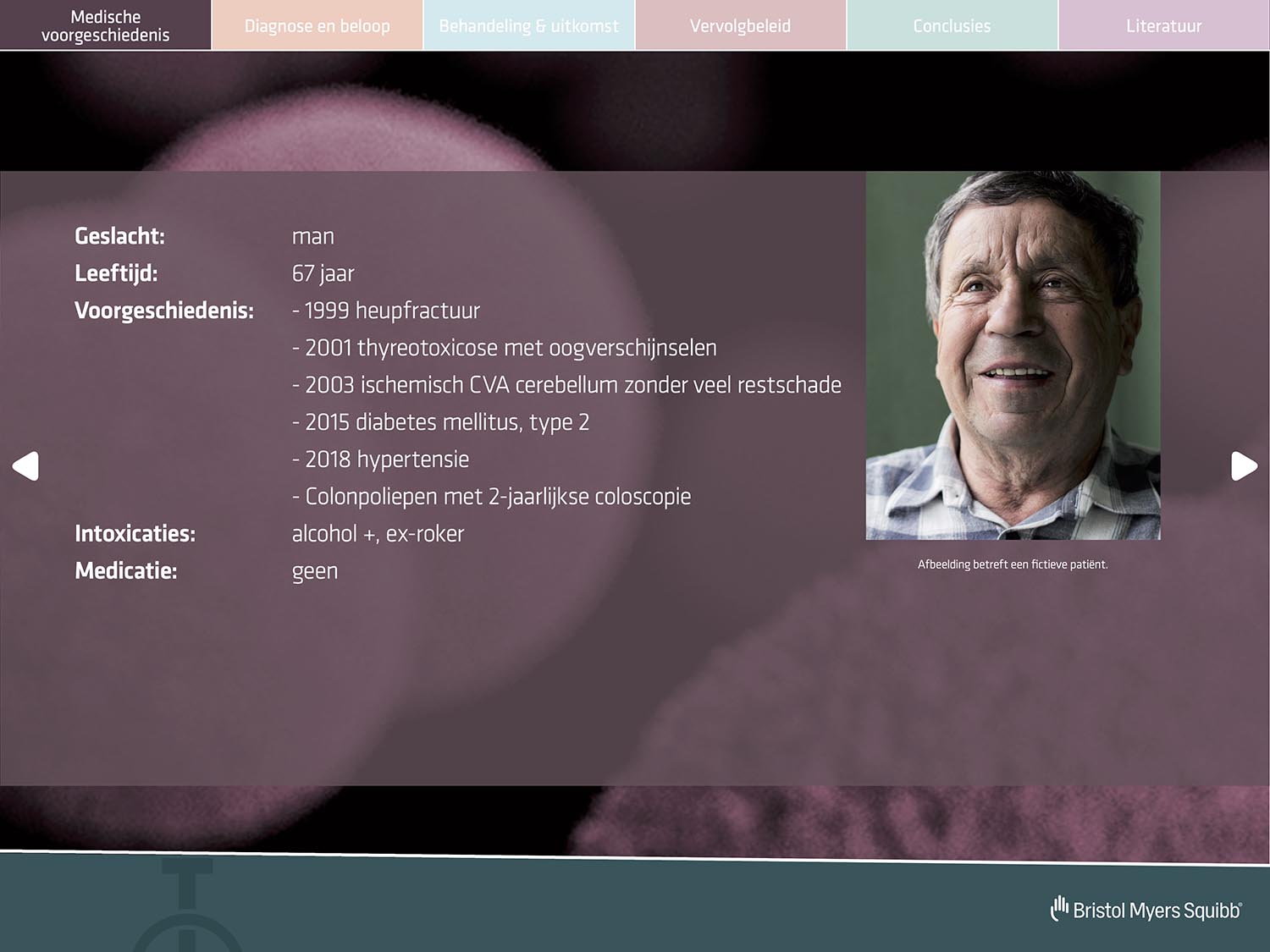
Task: Click the 'Leeftijd:' label
Action: 116,273
